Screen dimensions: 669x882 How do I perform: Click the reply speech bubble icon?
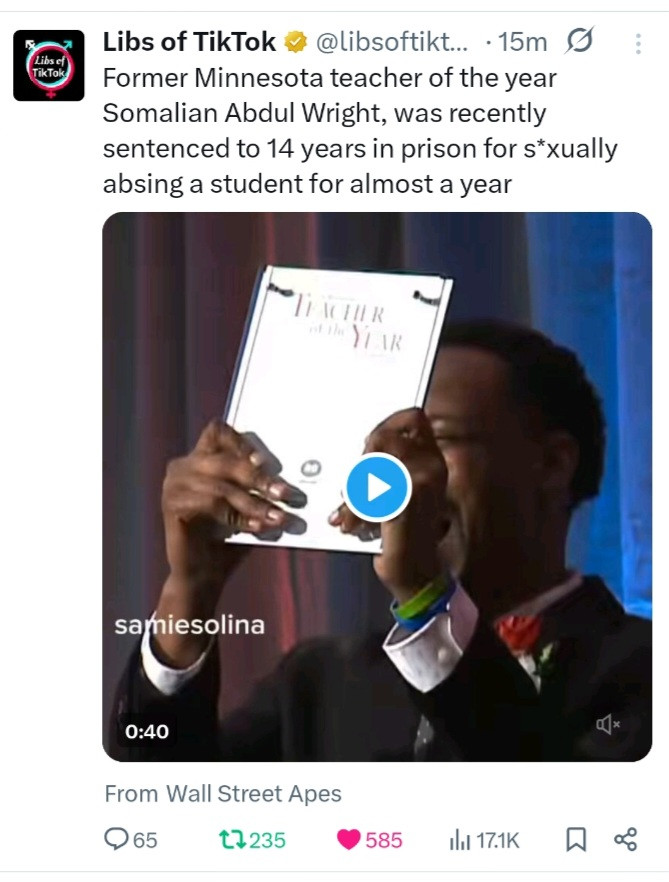click(116, 839)
